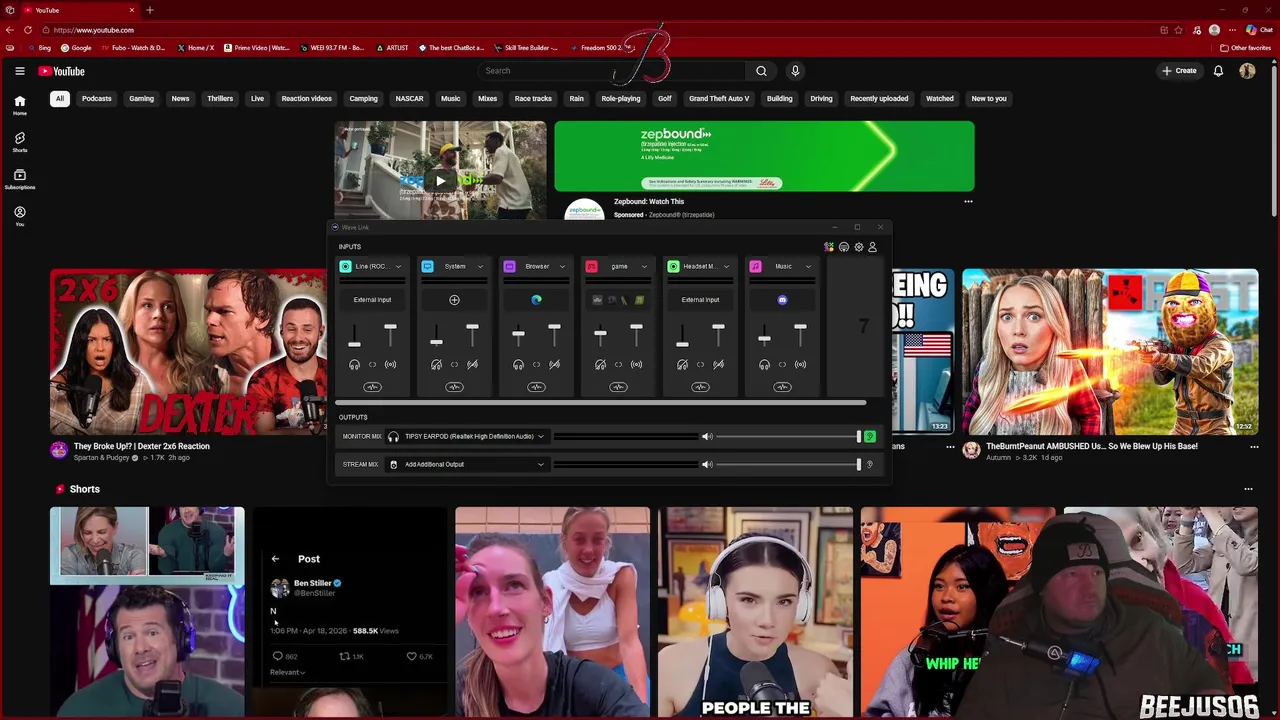Open Wave Link account profile icon
1280x720 pixels.
pyautogui.click(x=872, y=247)
